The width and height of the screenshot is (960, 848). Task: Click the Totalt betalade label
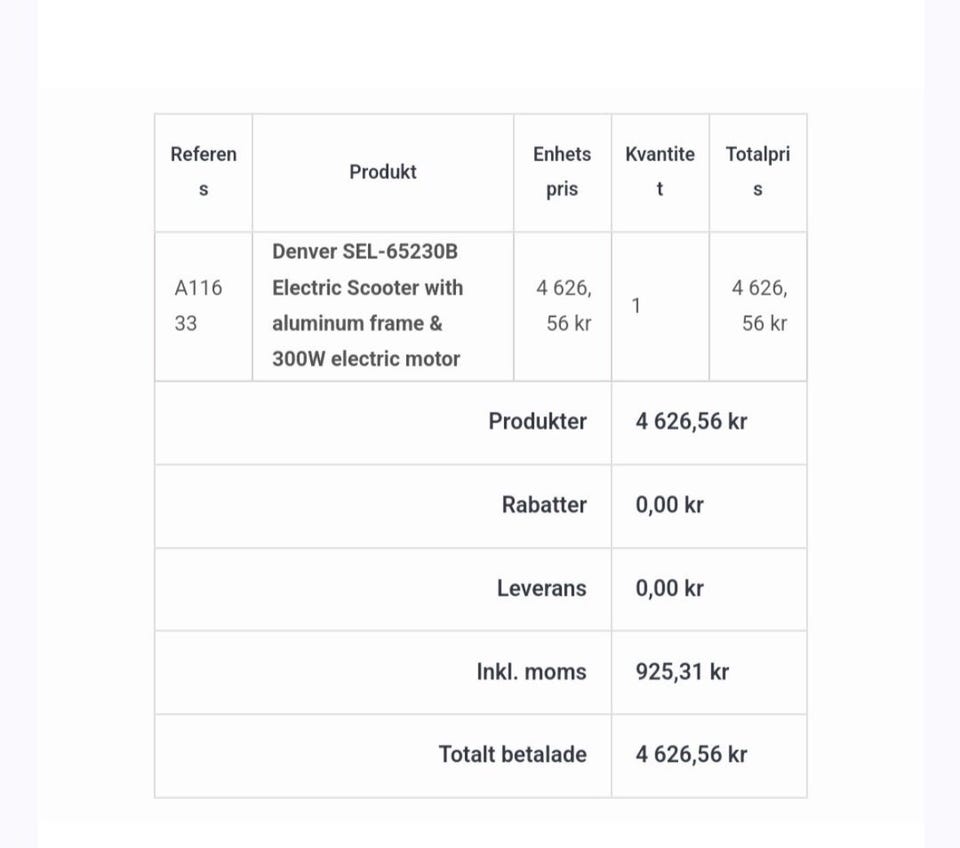point(512,755)
